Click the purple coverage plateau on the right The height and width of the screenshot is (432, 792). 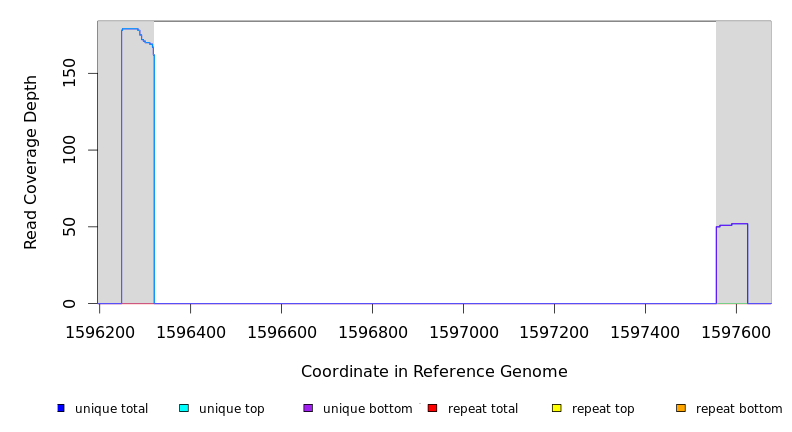(732, 225)
